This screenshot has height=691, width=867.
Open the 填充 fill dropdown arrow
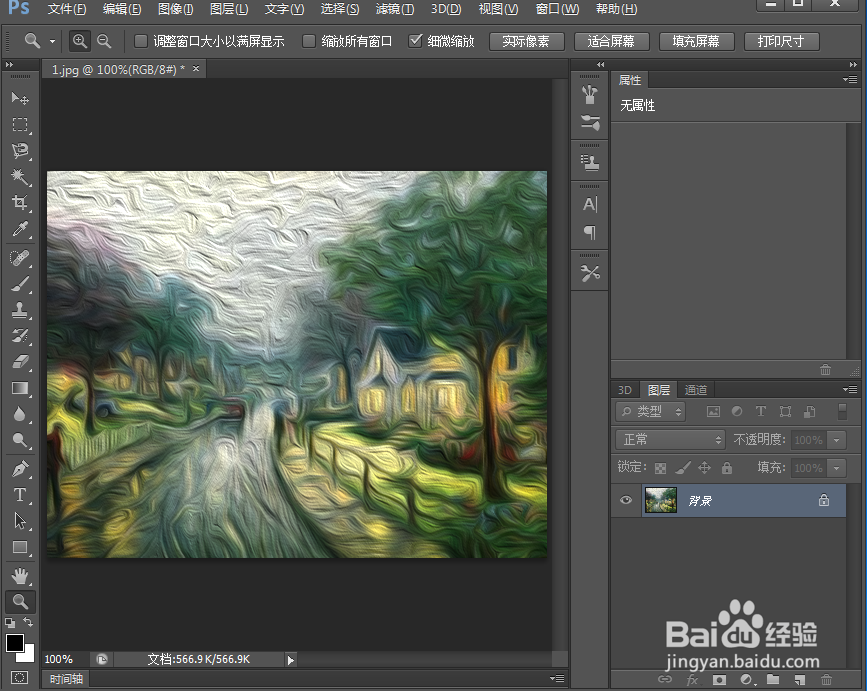coord(837,468)
